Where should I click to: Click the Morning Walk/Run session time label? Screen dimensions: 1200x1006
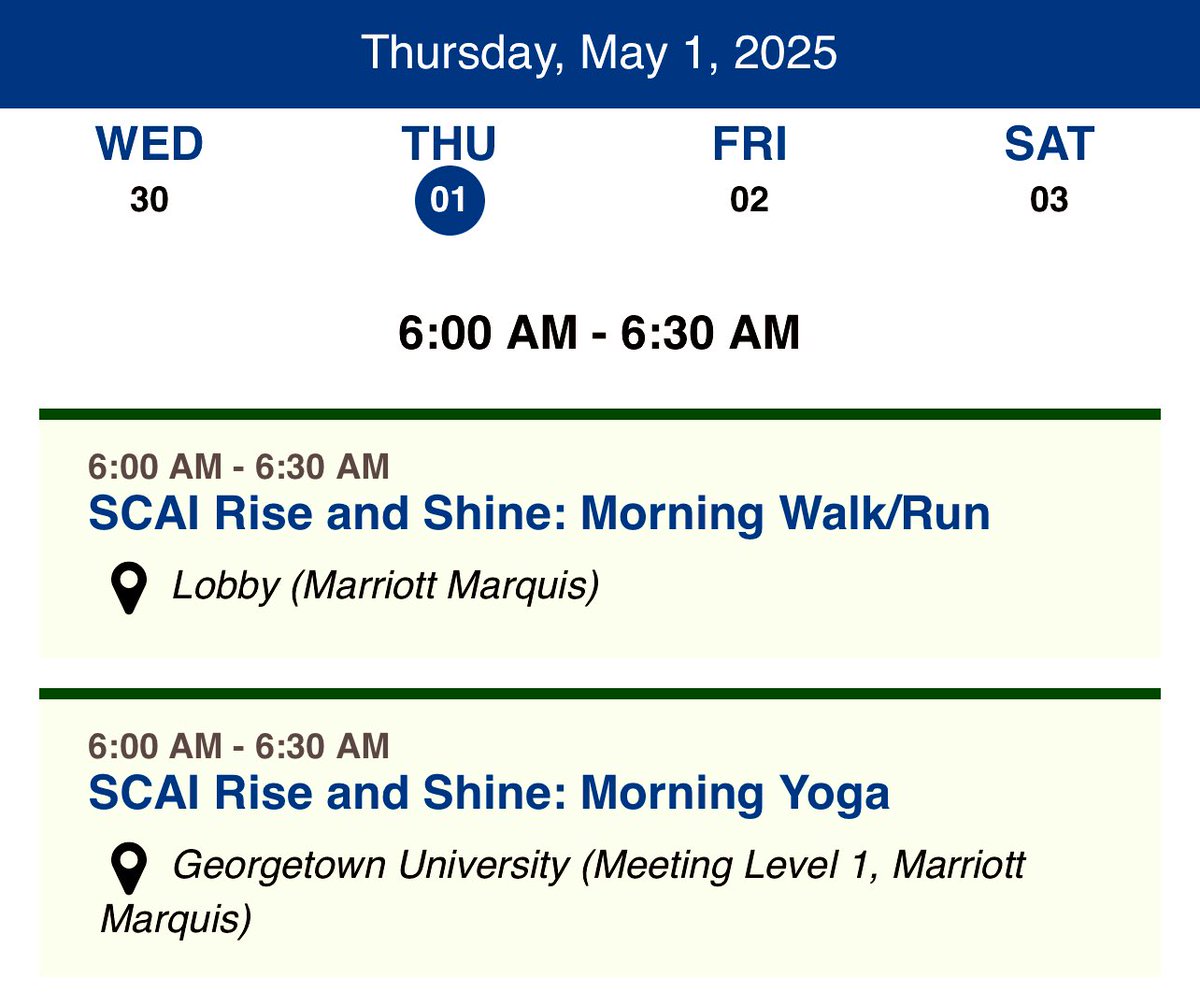coord(239,466)
